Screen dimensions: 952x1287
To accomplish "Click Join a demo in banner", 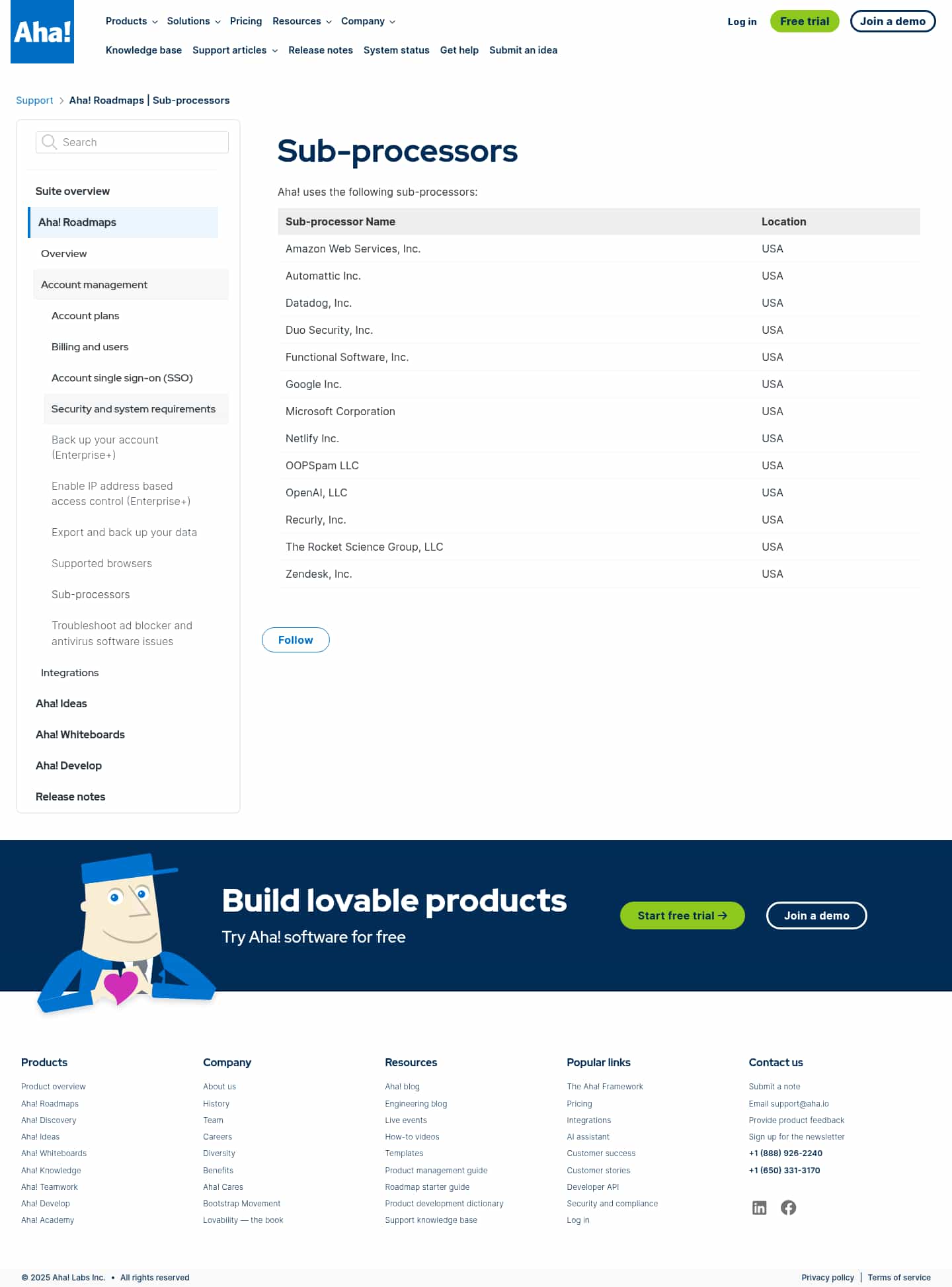I will 816,916.
